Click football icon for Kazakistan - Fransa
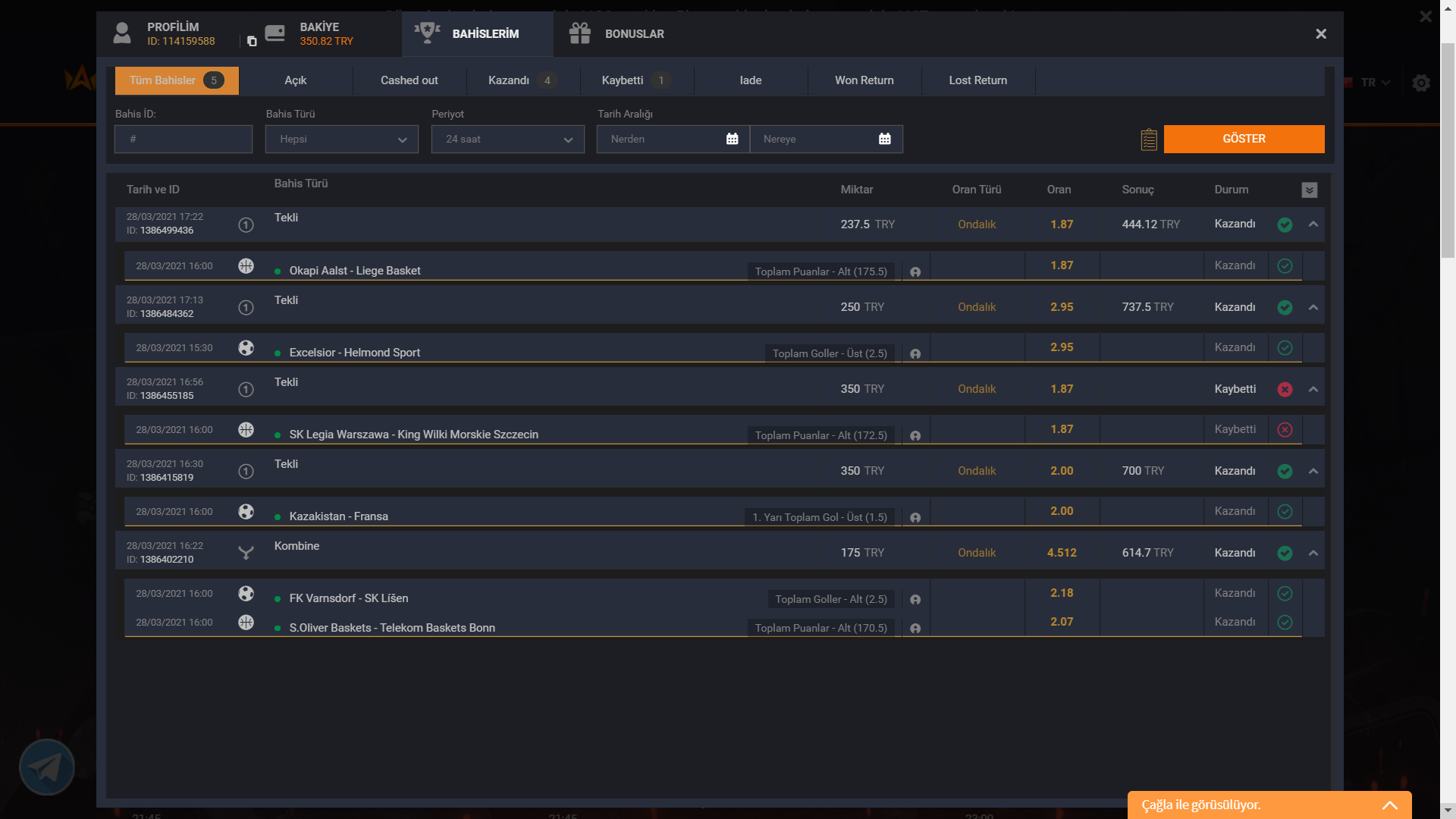 click(x=246, y=512)
